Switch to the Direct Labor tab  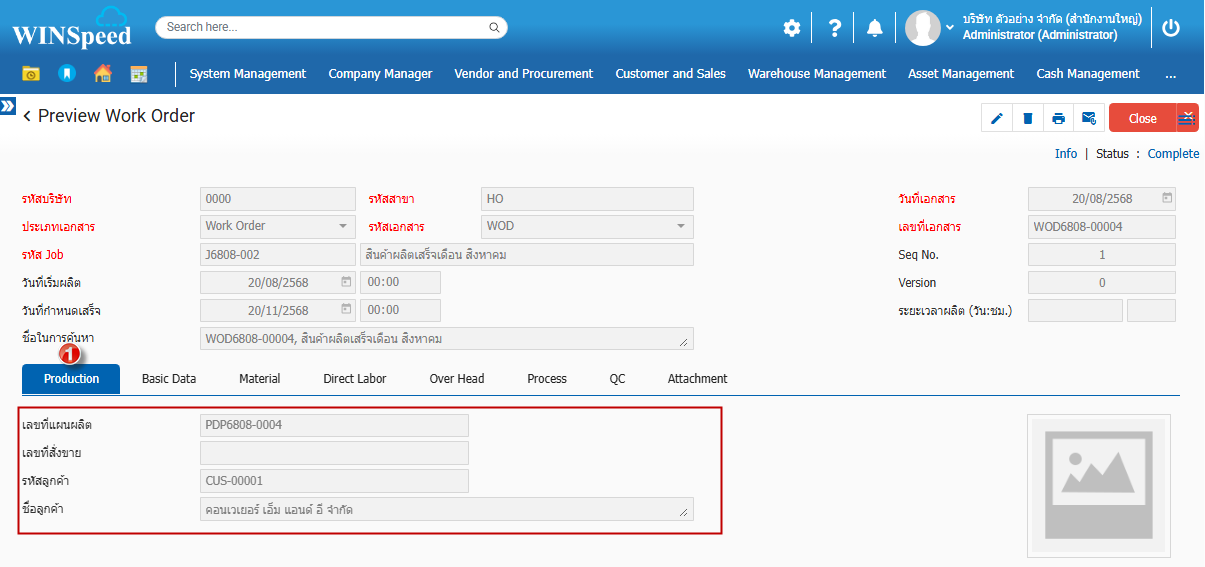click(x=354, y=378)
